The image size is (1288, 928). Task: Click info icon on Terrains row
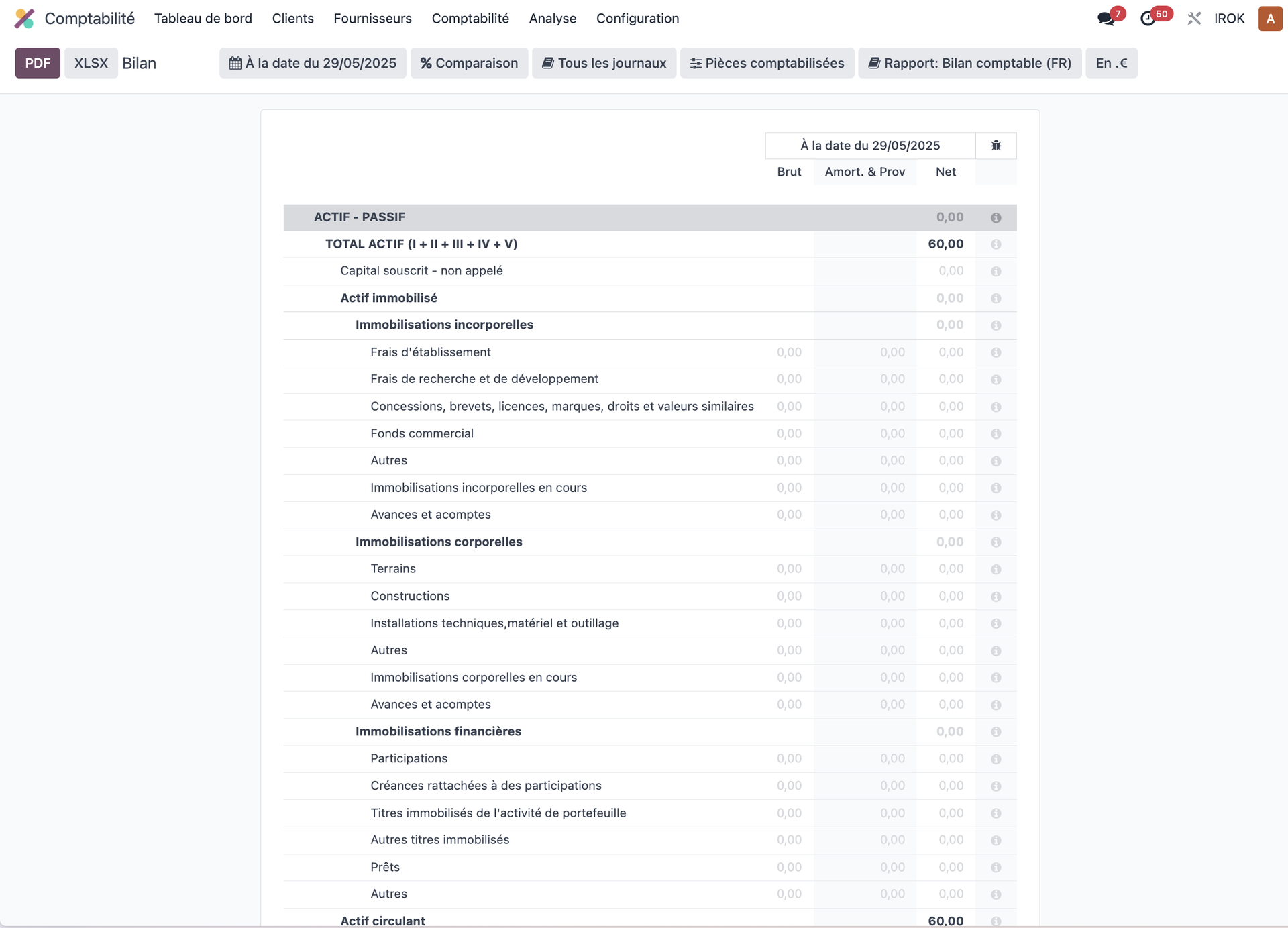996,569
